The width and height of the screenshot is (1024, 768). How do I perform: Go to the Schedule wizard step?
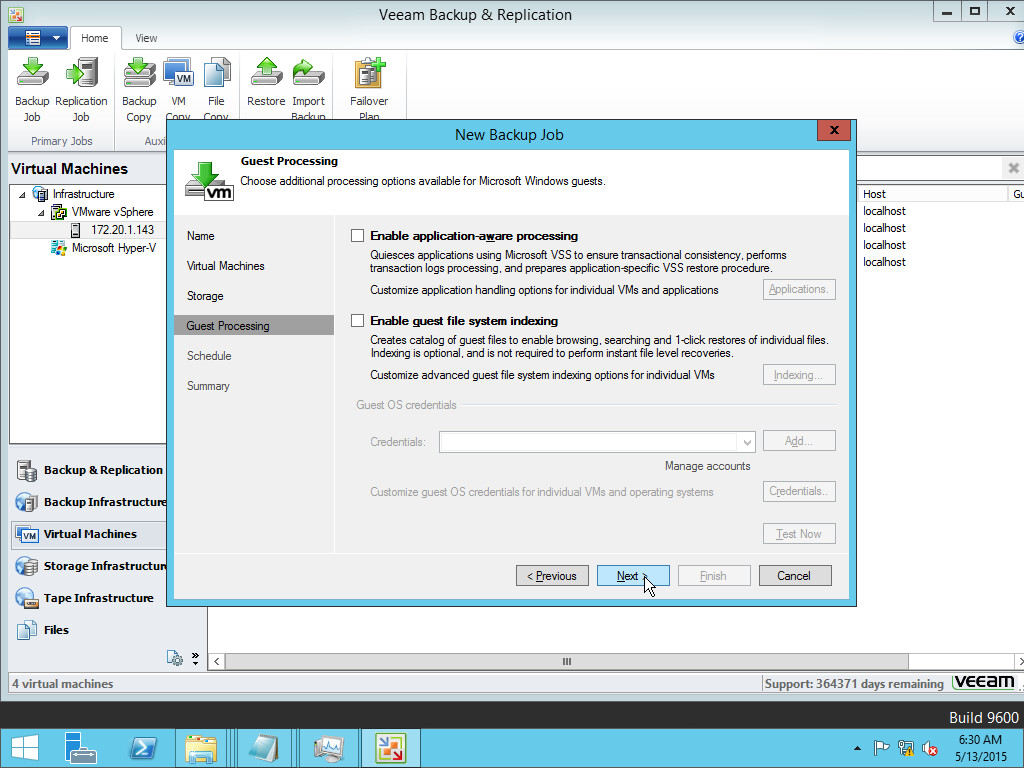pos(209,356)
